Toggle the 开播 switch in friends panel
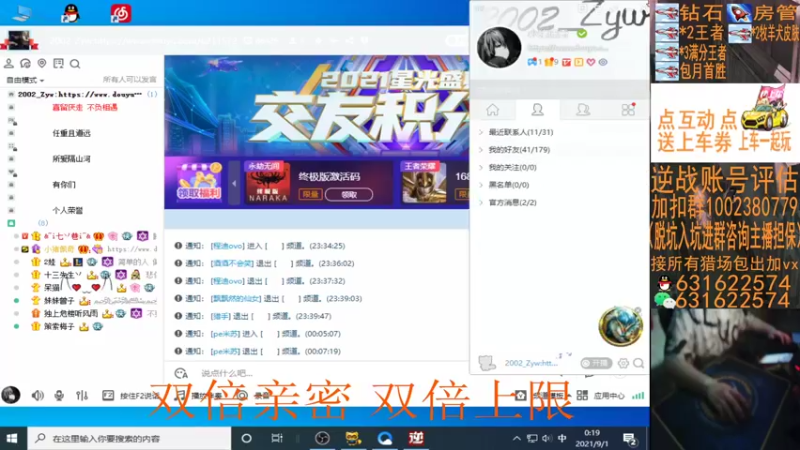Screen dimensions: 800x450 596,363
